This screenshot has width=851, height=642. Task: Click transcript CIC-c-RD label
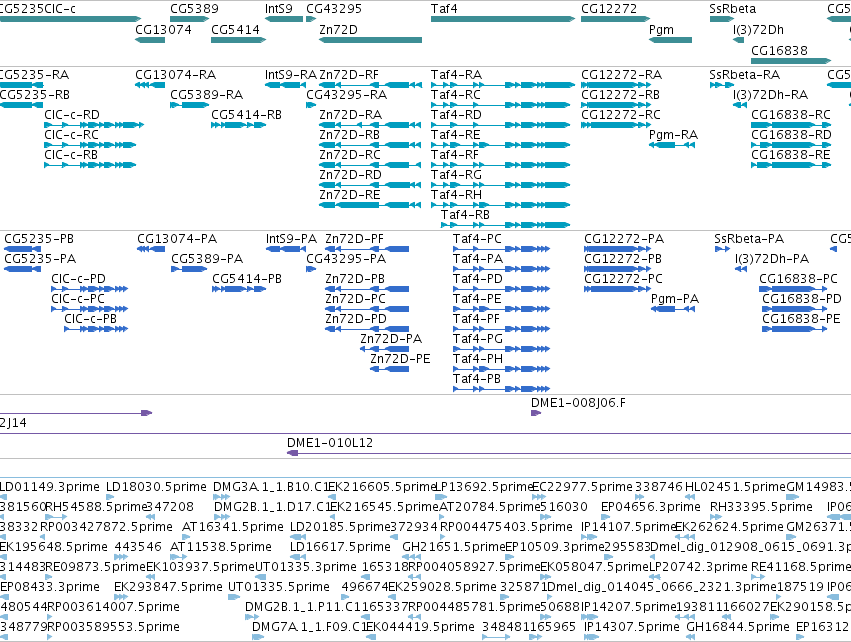(x=72, y=115)
